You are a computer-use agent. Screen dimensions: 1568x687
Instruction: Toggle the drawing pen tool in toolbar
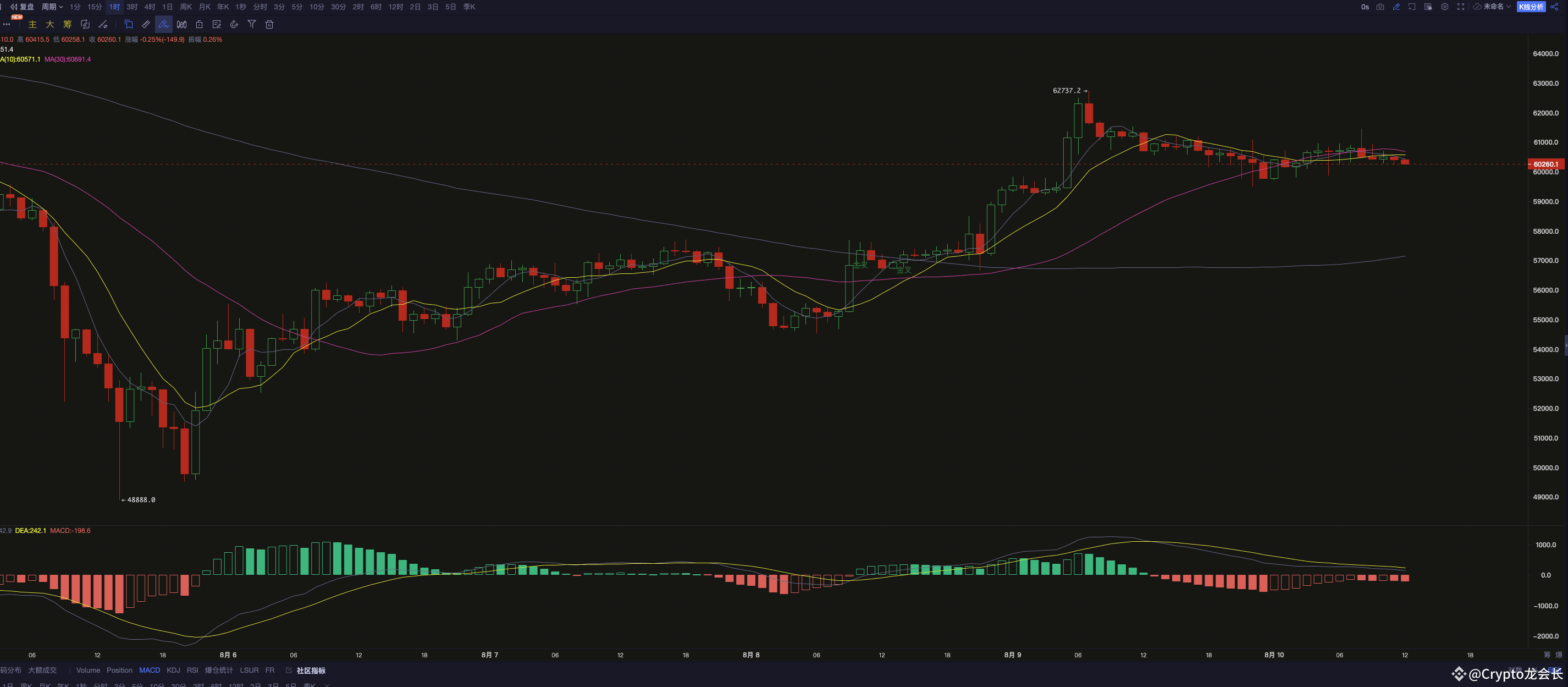pos(163,24)
